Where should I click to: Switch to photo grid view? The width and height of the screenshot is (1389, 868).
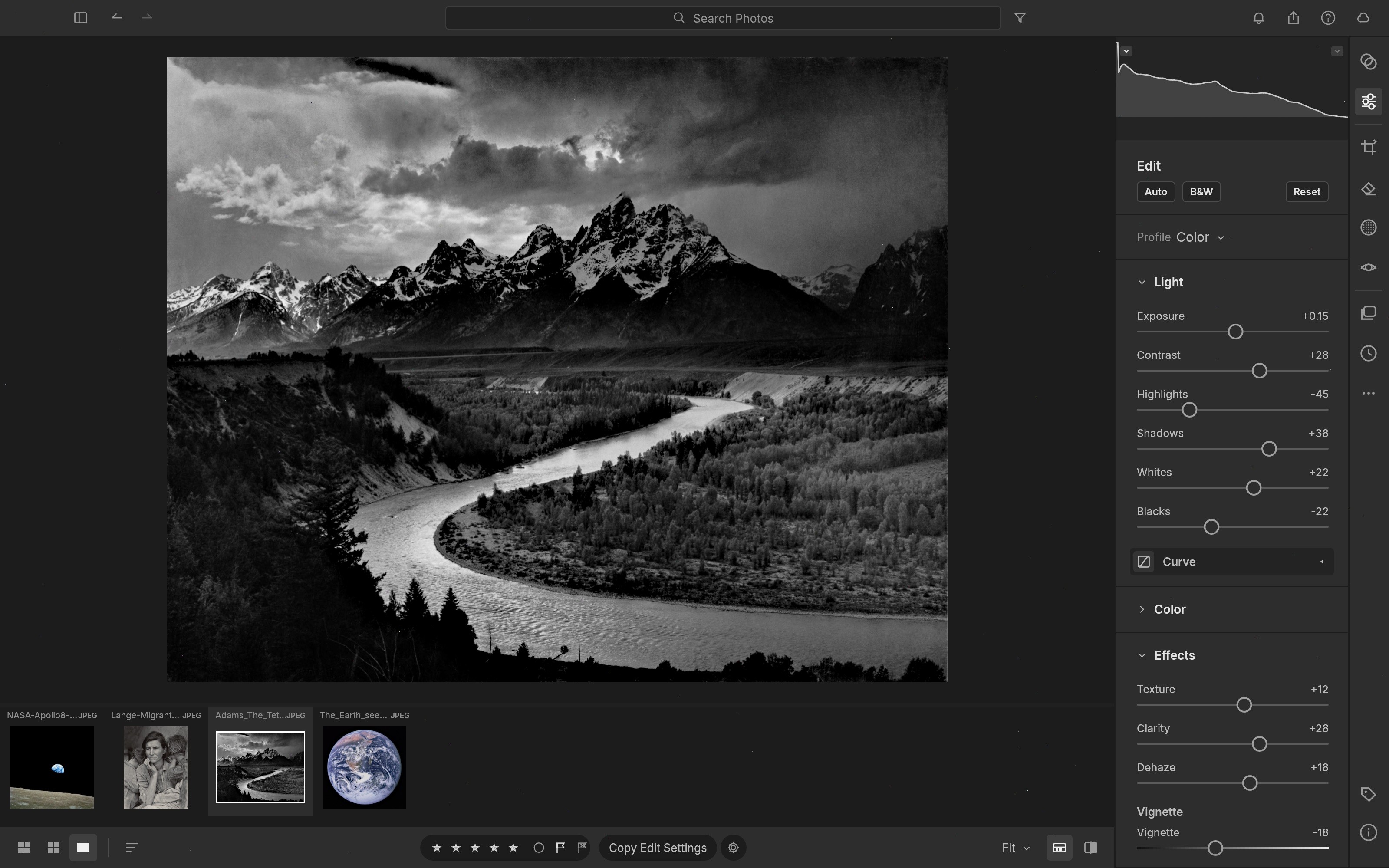tap(24, 848)
